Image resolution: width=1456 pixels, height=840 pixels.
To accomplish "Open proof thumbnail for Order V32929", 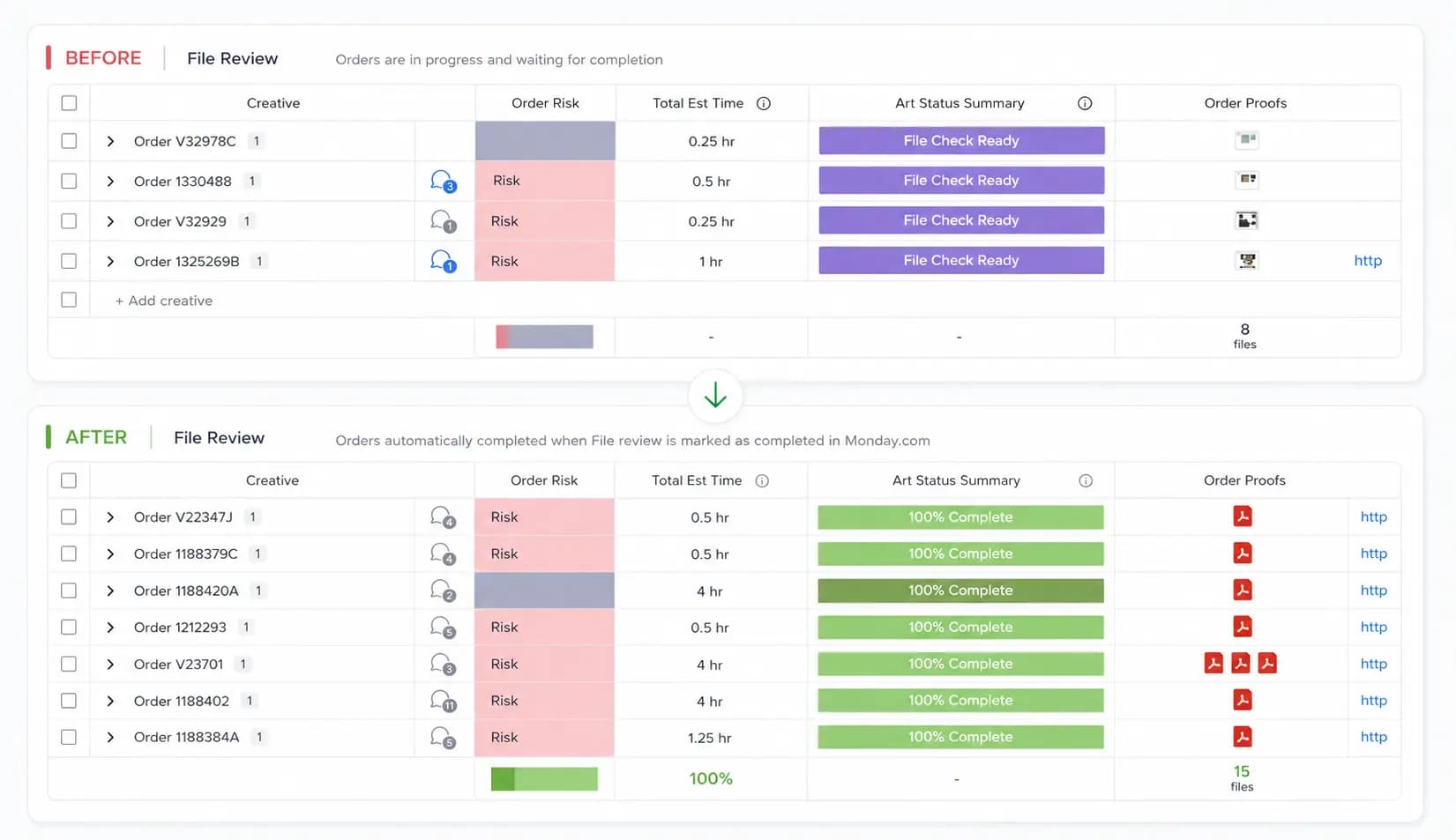I will coord(1247,220).
